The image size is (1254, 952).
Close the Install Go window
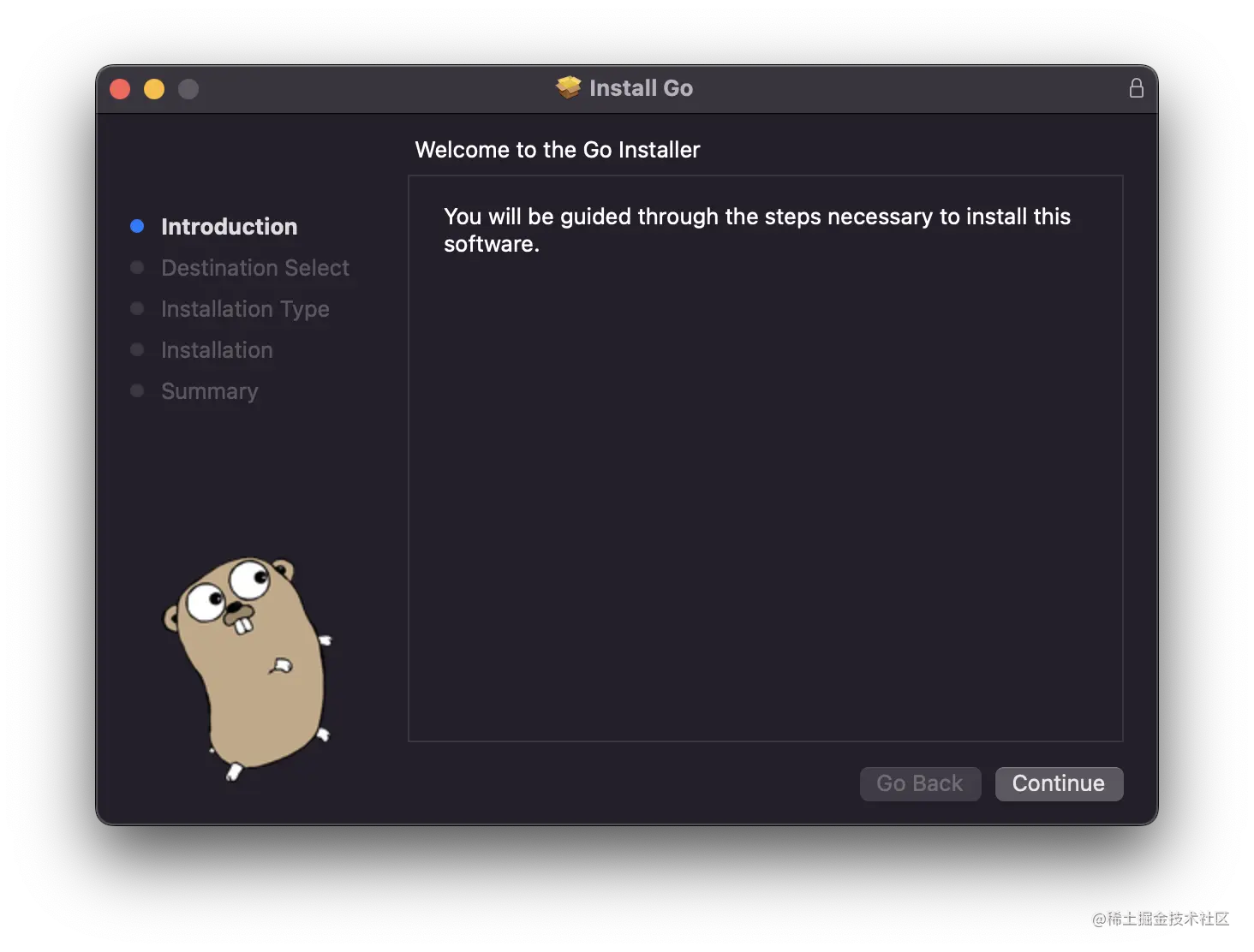(120, 89)
